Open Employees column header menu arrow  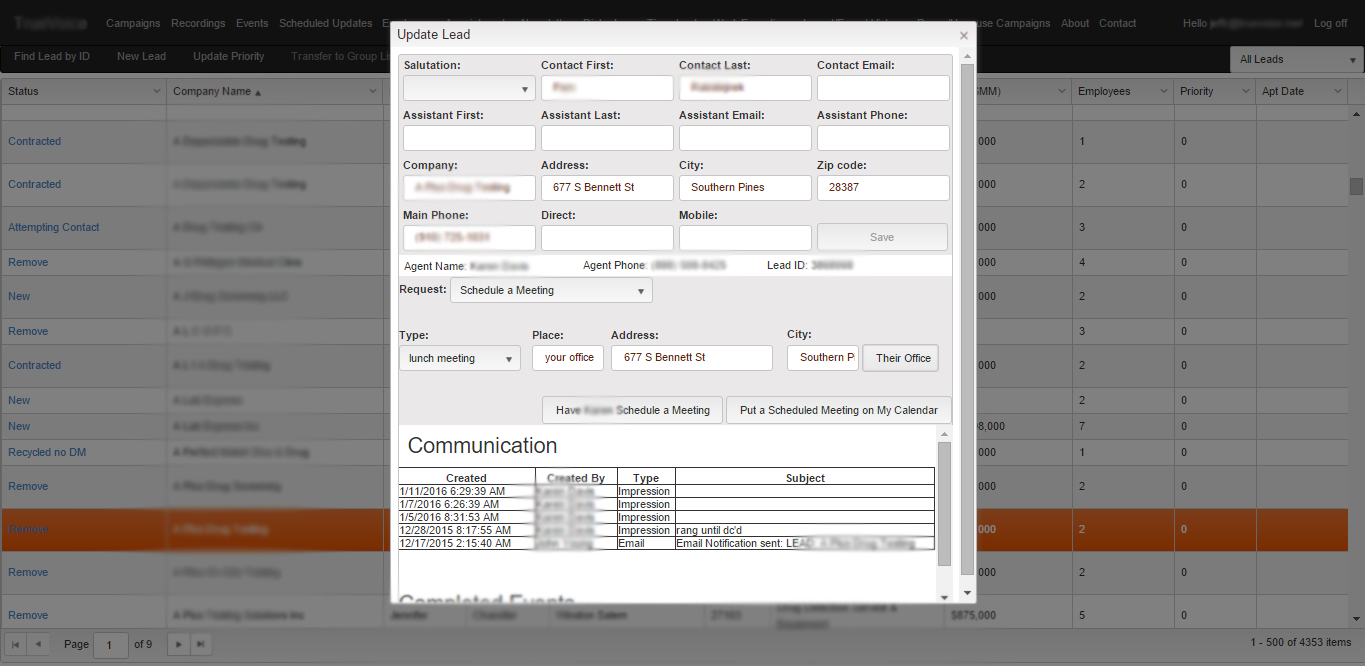pos(1163,91)
